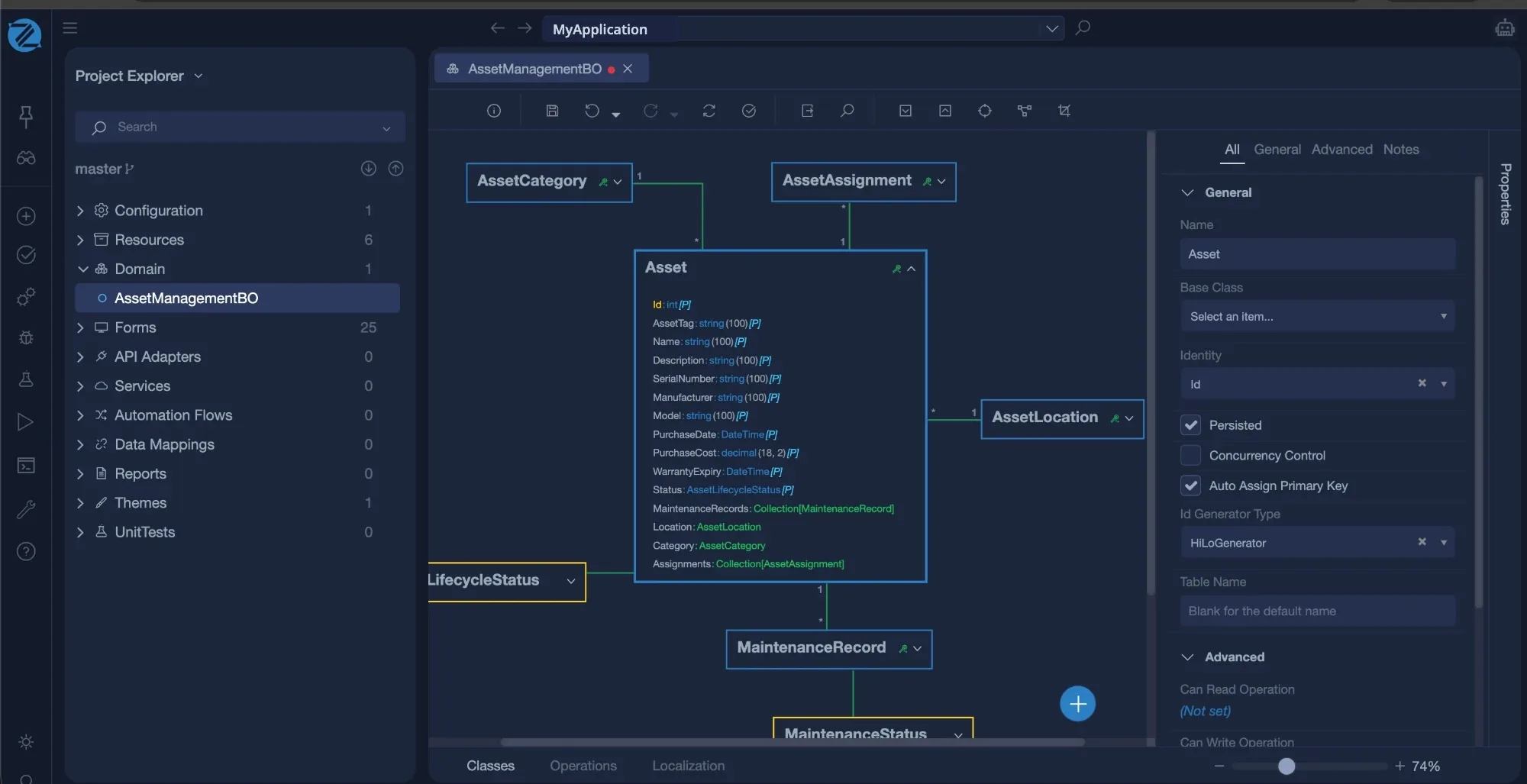Open the Id Generator Type dropdown arrow
This screenshot has height=784, width=1527.
[x=1444, y=543]
